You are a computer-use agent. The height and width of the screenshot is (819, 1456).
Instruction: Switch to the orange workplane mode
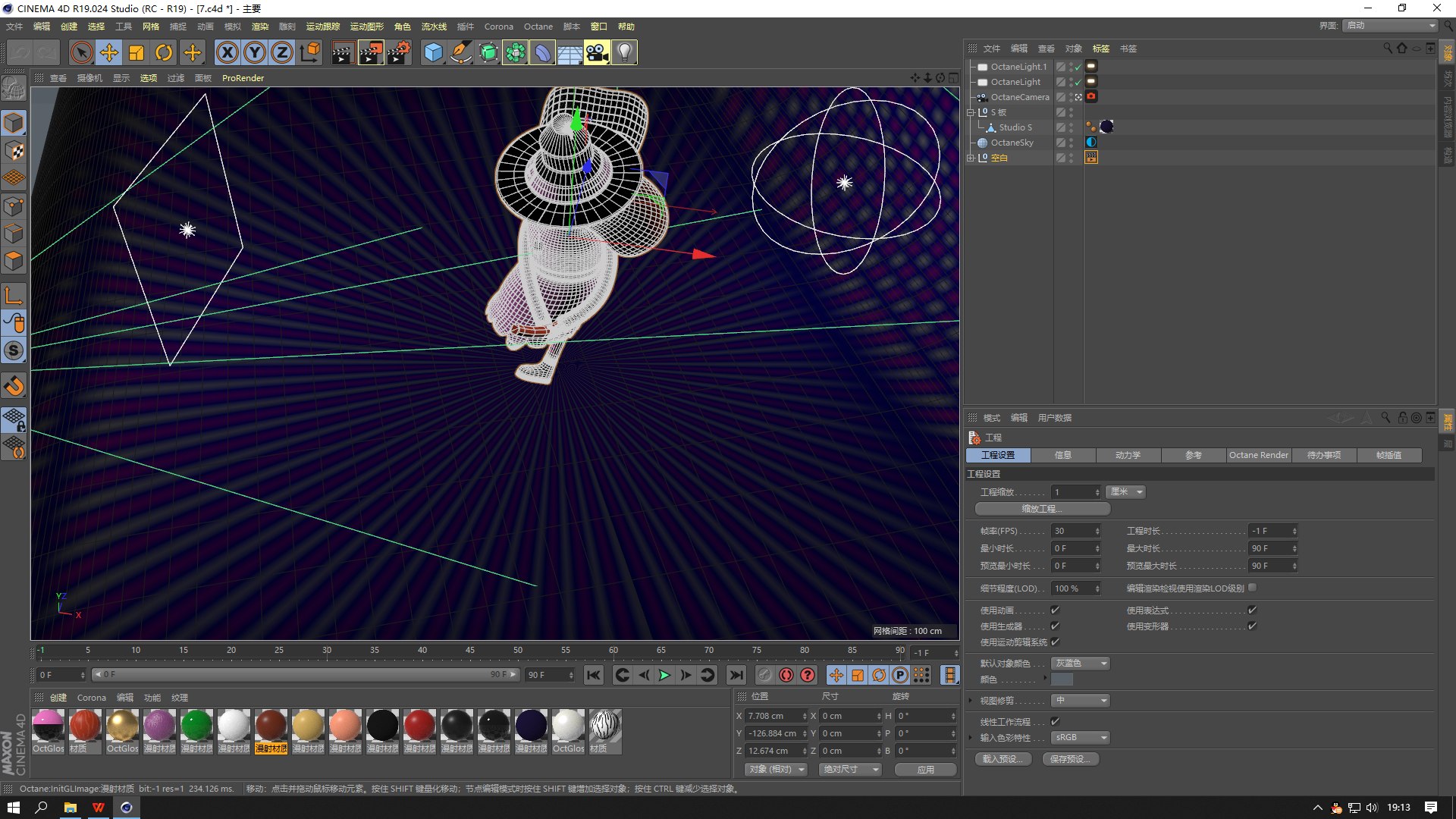coord(14,178)
